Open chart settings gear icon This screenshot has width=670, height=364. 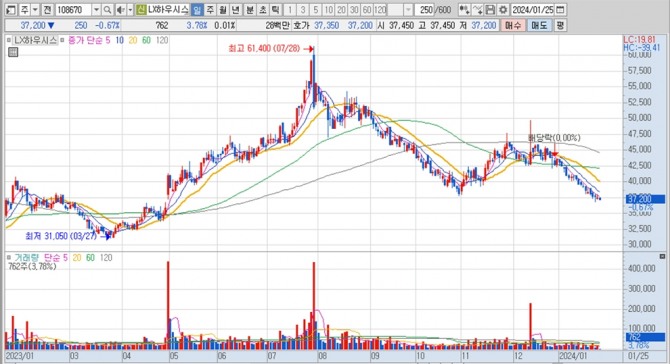(x=503, y=10)
